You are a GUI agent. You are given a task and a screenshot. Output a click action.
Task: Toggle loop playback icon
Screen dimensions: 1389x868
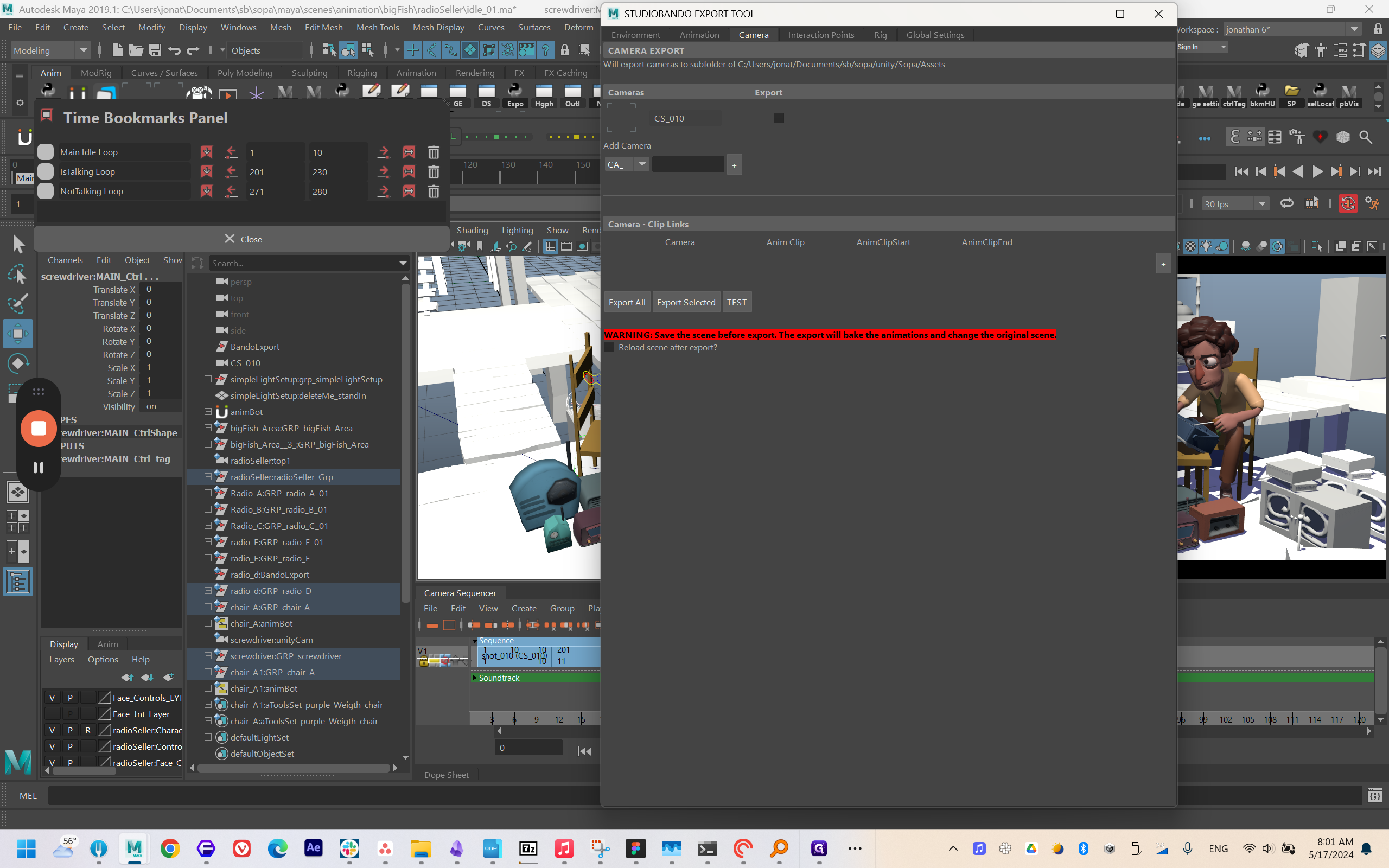1286,203
